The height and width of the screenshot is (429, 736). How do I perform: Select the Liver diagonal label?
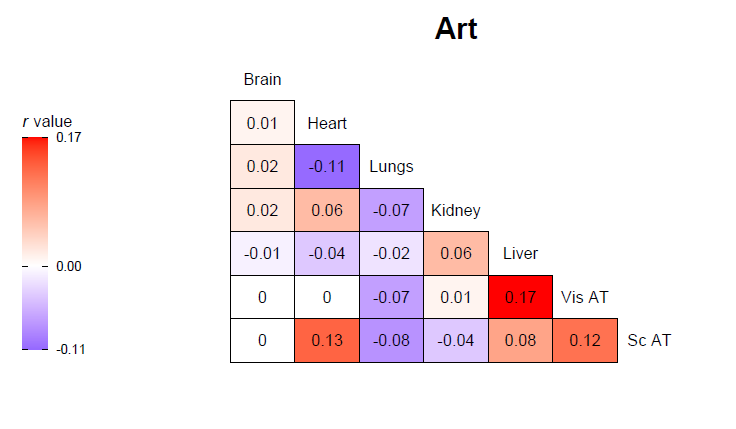pos(520,254)
